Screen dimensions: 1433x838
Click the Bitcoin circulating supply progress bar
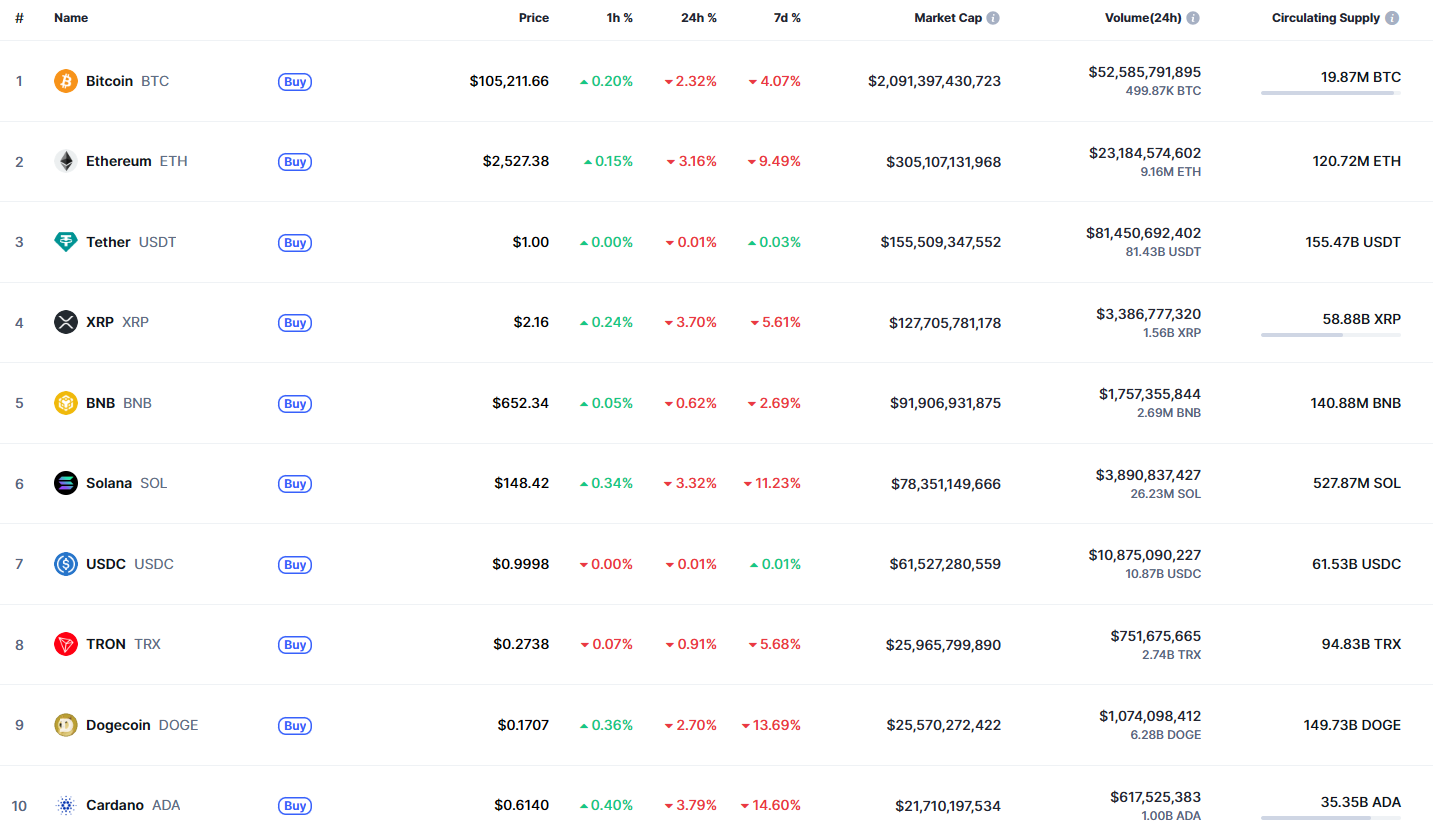1331,93
